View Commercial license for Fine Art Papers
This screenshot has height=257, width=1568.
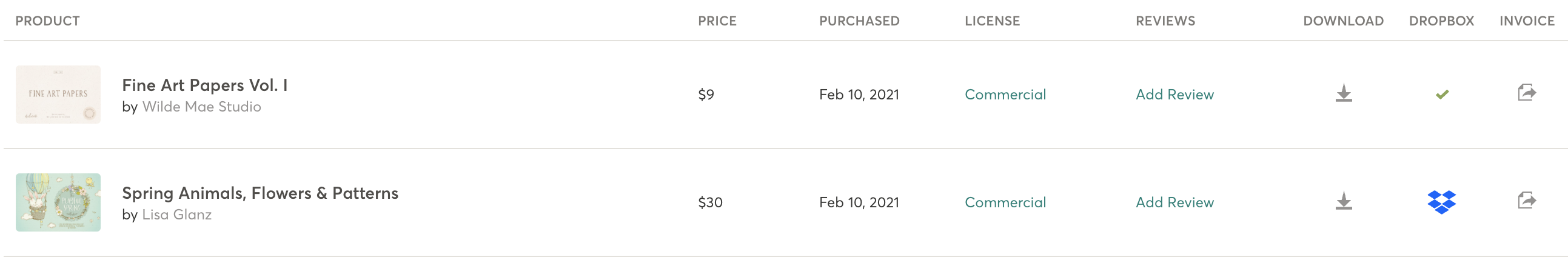(1005, 95)
